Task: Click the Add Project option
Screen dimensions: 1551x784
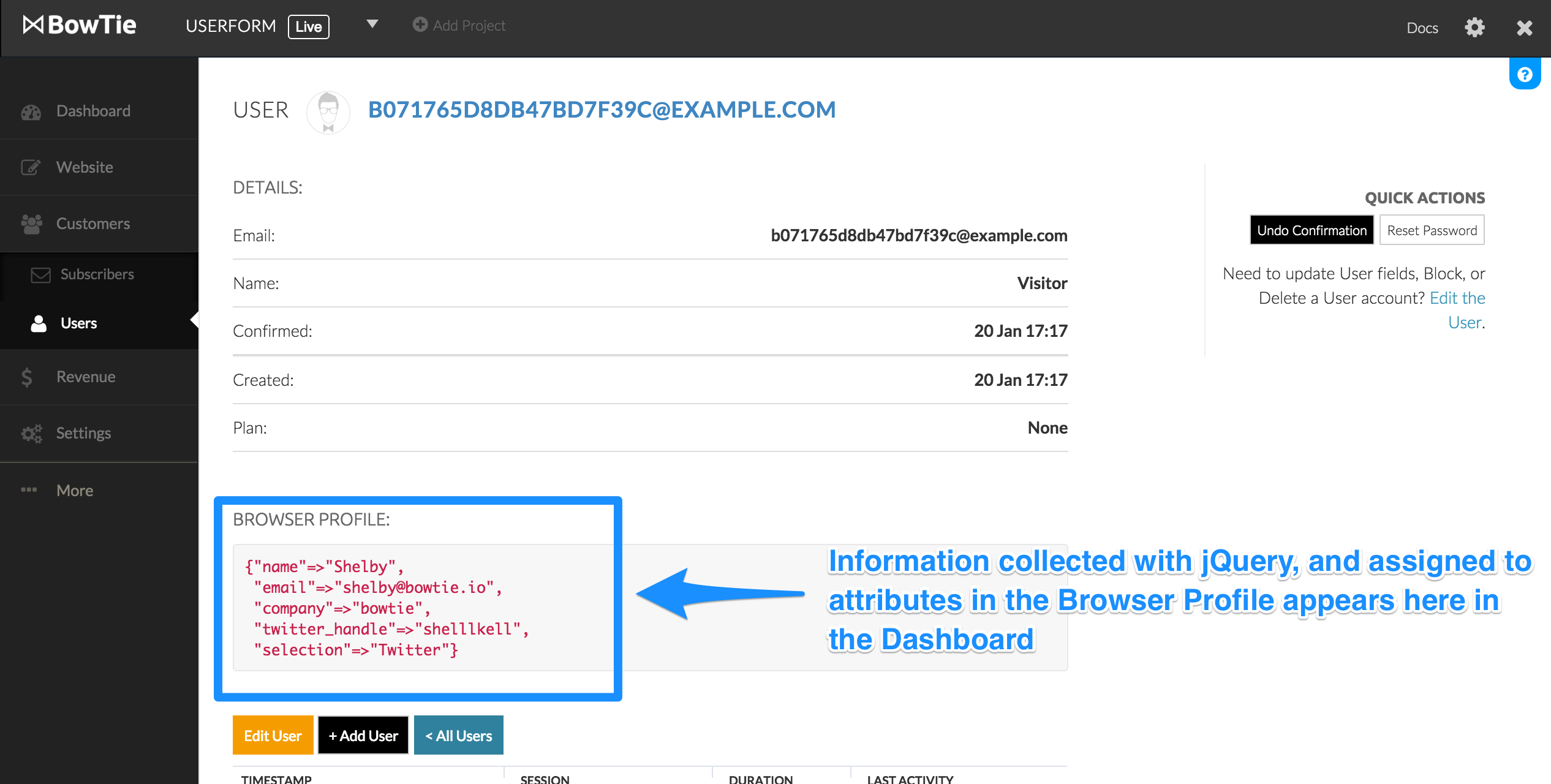Action: (x=463, y=26)
